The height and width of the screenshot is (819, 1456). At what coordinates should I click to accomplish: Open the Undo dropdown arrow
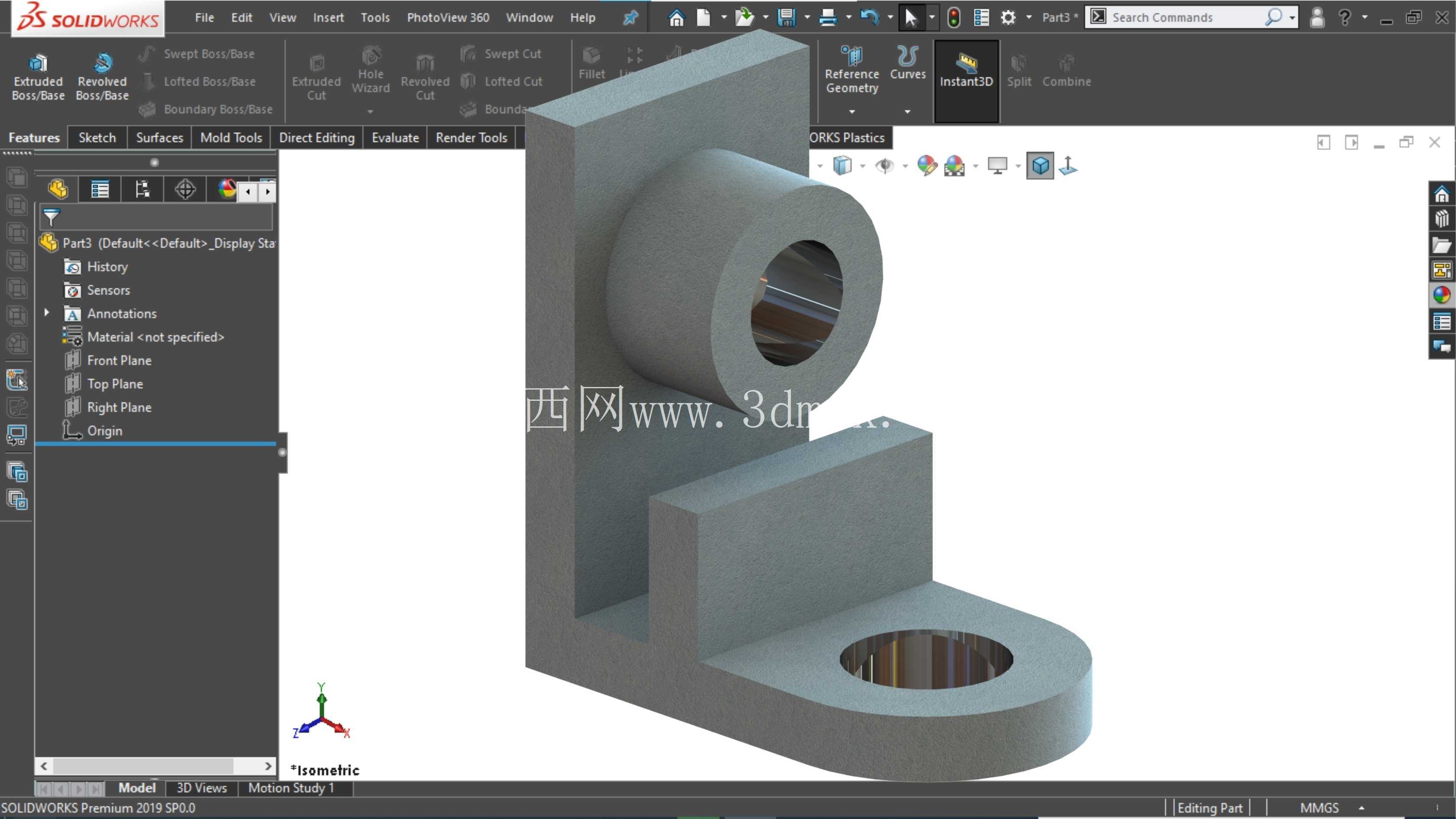tap(890, 17)
